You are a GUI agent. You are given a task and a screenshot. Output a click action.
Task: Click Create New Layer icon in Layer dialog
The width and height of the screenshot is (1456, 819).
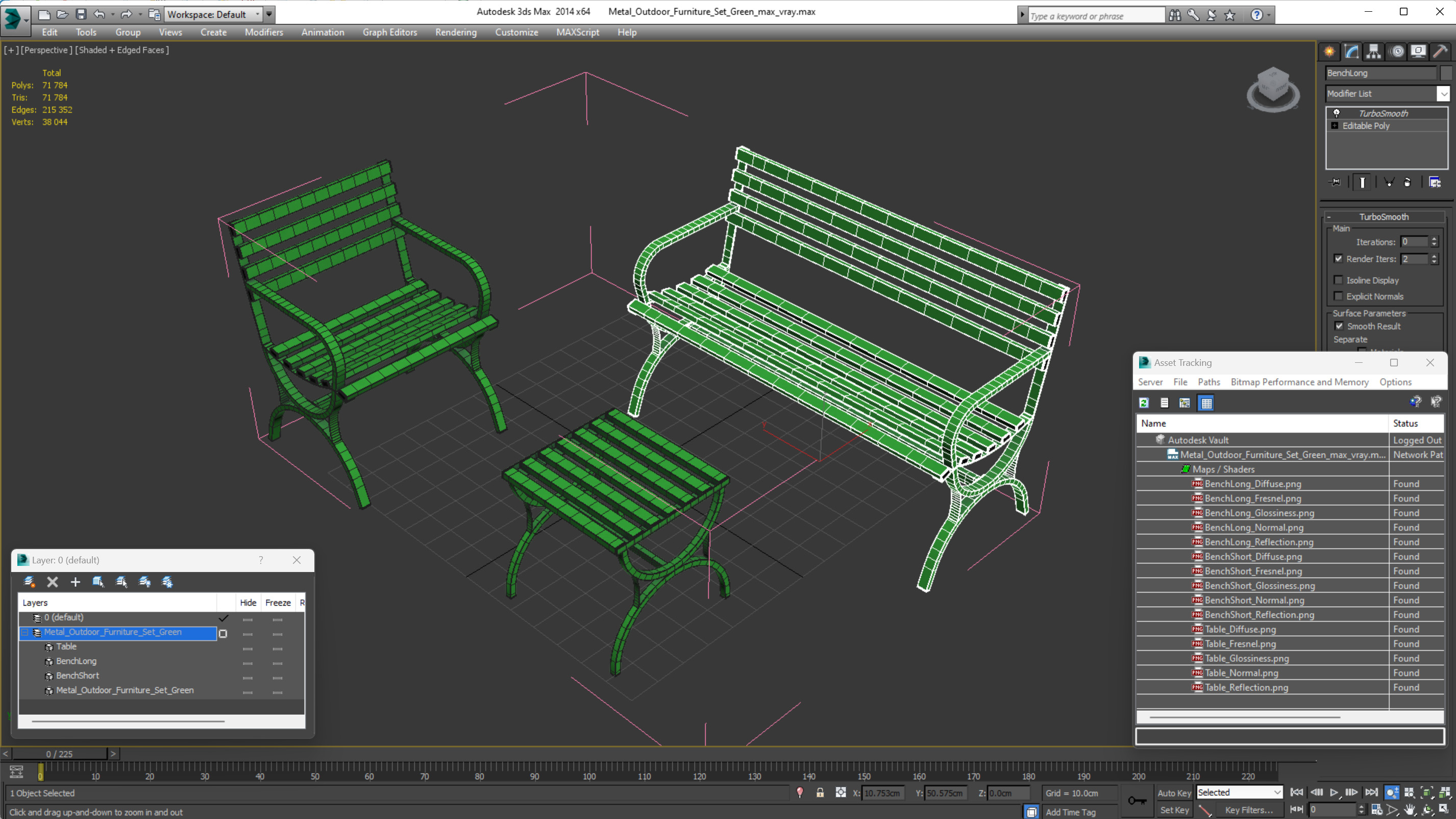tap(30, 582)
